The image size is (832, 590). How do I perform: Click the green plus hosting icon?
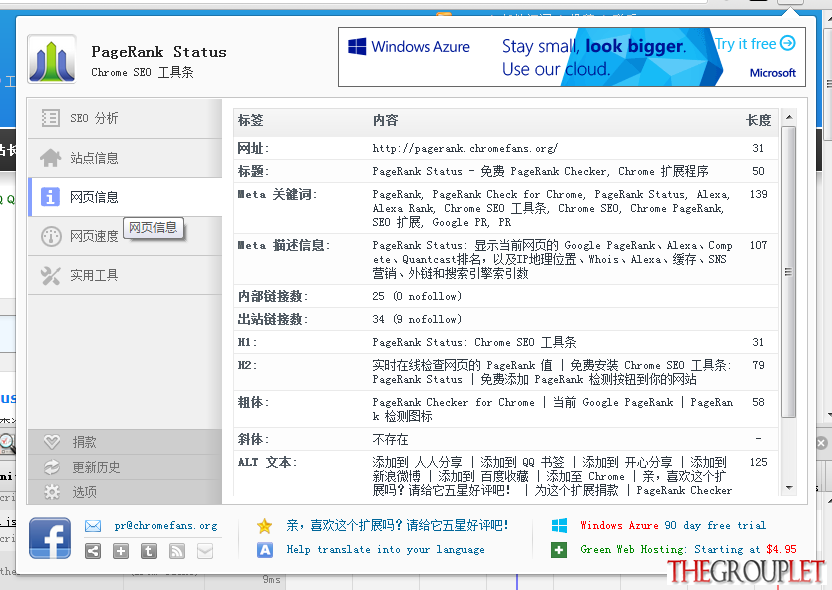559,550
